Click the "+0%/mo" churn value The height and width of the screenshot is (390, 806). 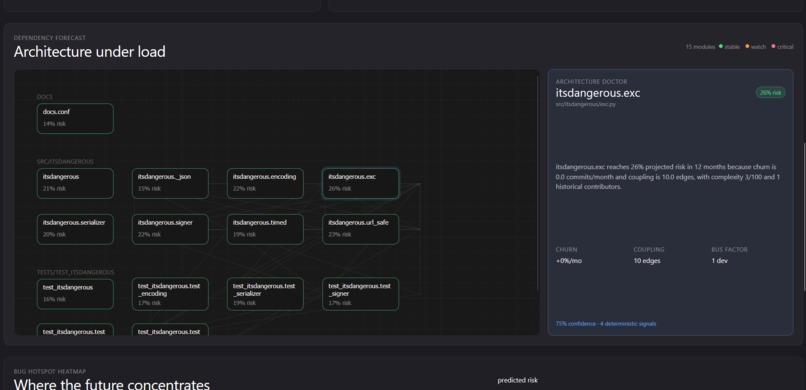click(x=569, y=261)
